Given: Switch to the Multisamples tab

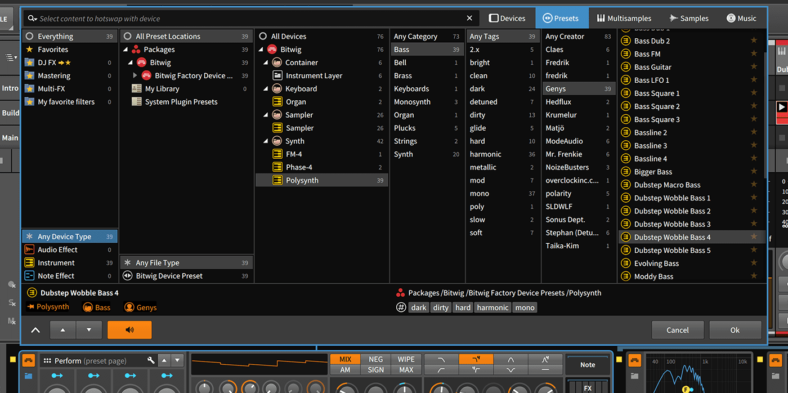Looking at the screenshot, I should (x=624, y=18).
